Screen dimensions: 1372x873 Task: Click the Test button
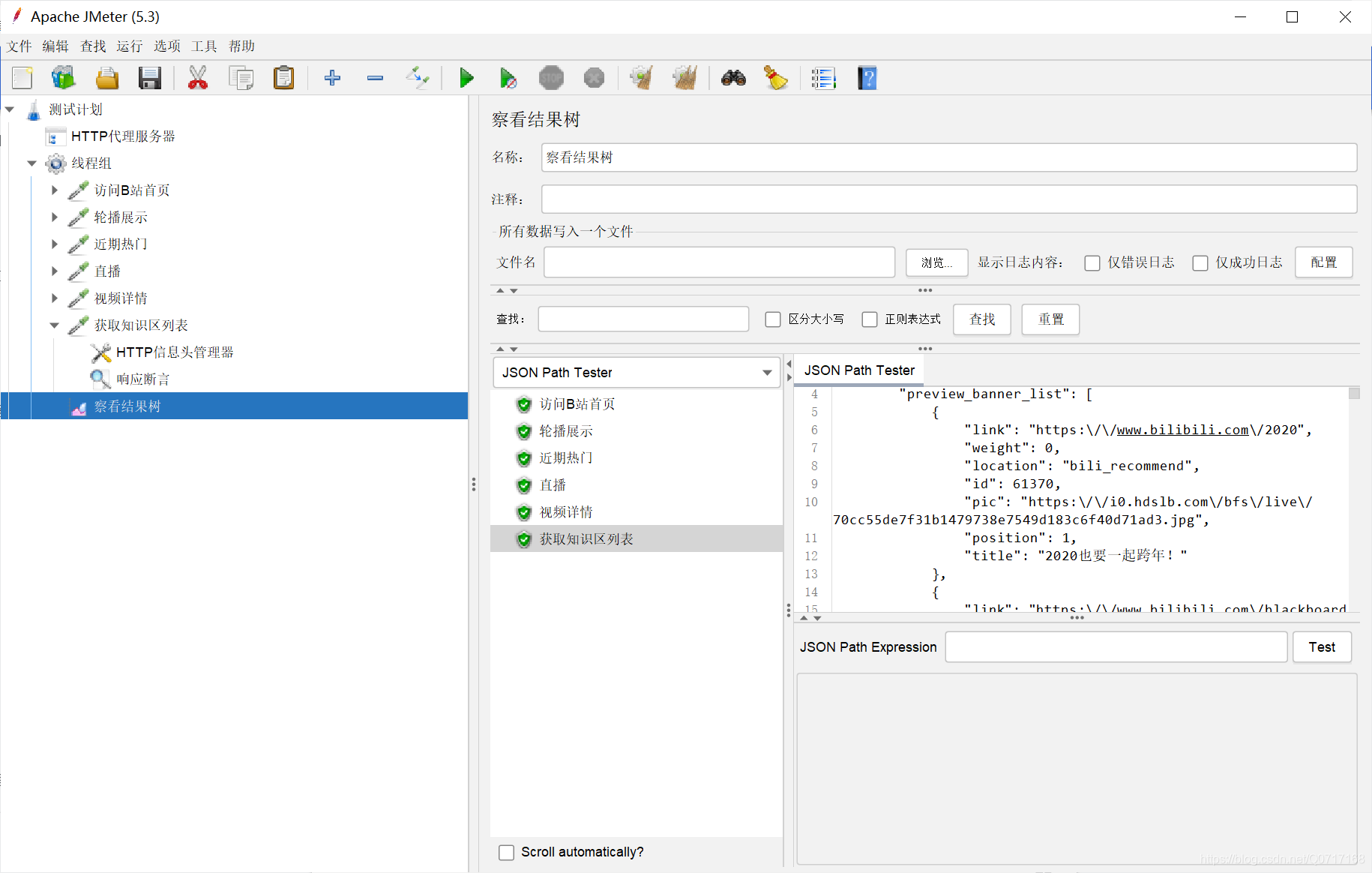point(1323,647)
